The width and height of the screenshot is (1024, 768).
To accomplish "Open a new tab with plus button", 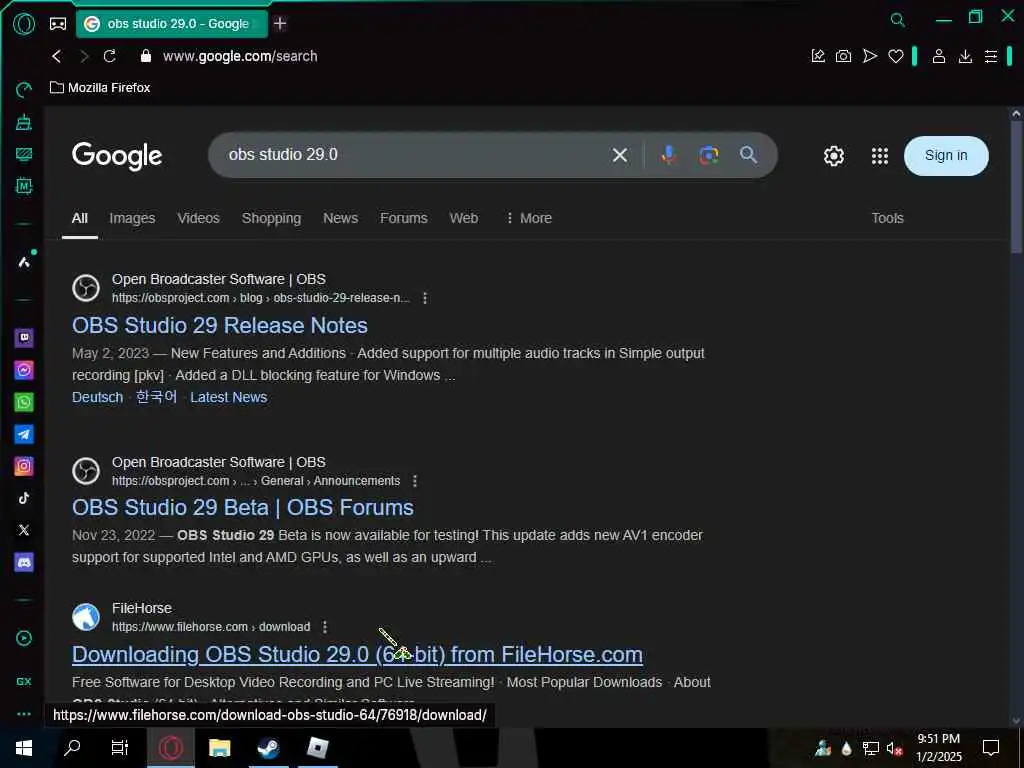I will tap(280, 24).
